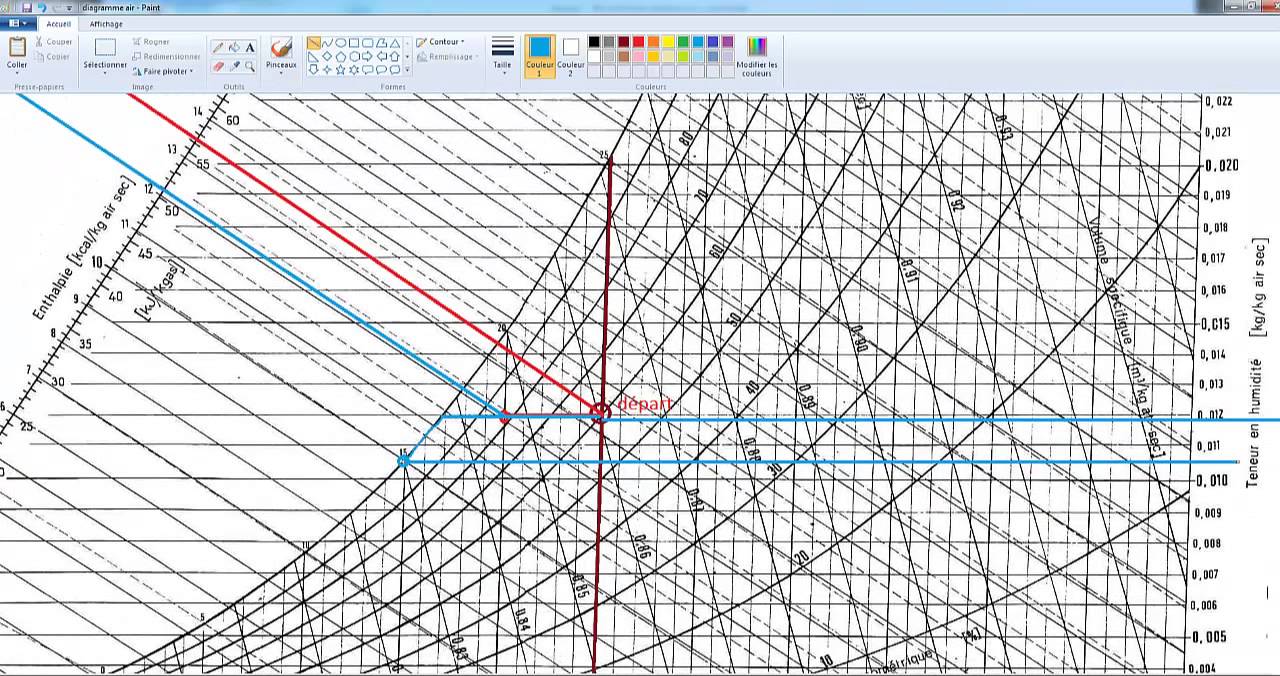1280x676 pixels.
Task: Open the Coller dropdown arrow
Action: 17,73
